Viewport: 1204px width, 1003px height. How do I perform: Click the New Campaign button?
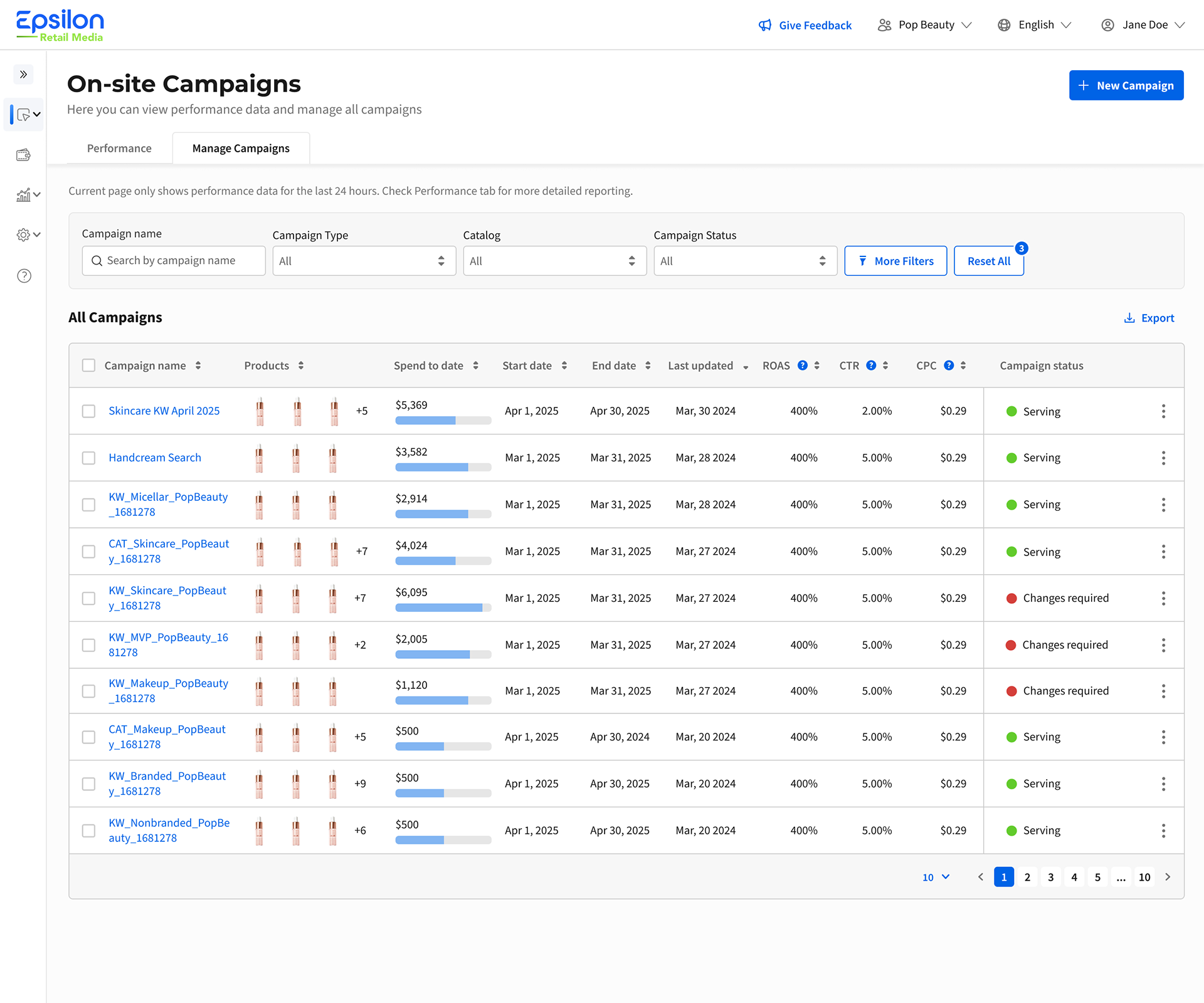1126,85
